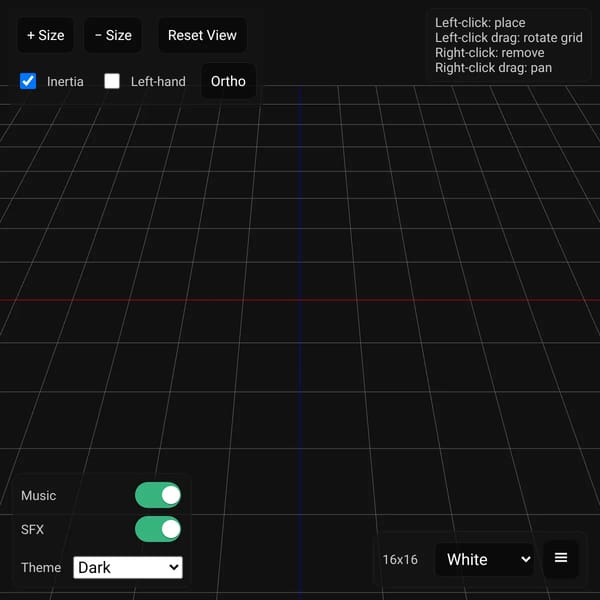Image resolution: width=600 pixels, height=600 pixels.
Task: Click the SFX label
Action: (32, 530)
